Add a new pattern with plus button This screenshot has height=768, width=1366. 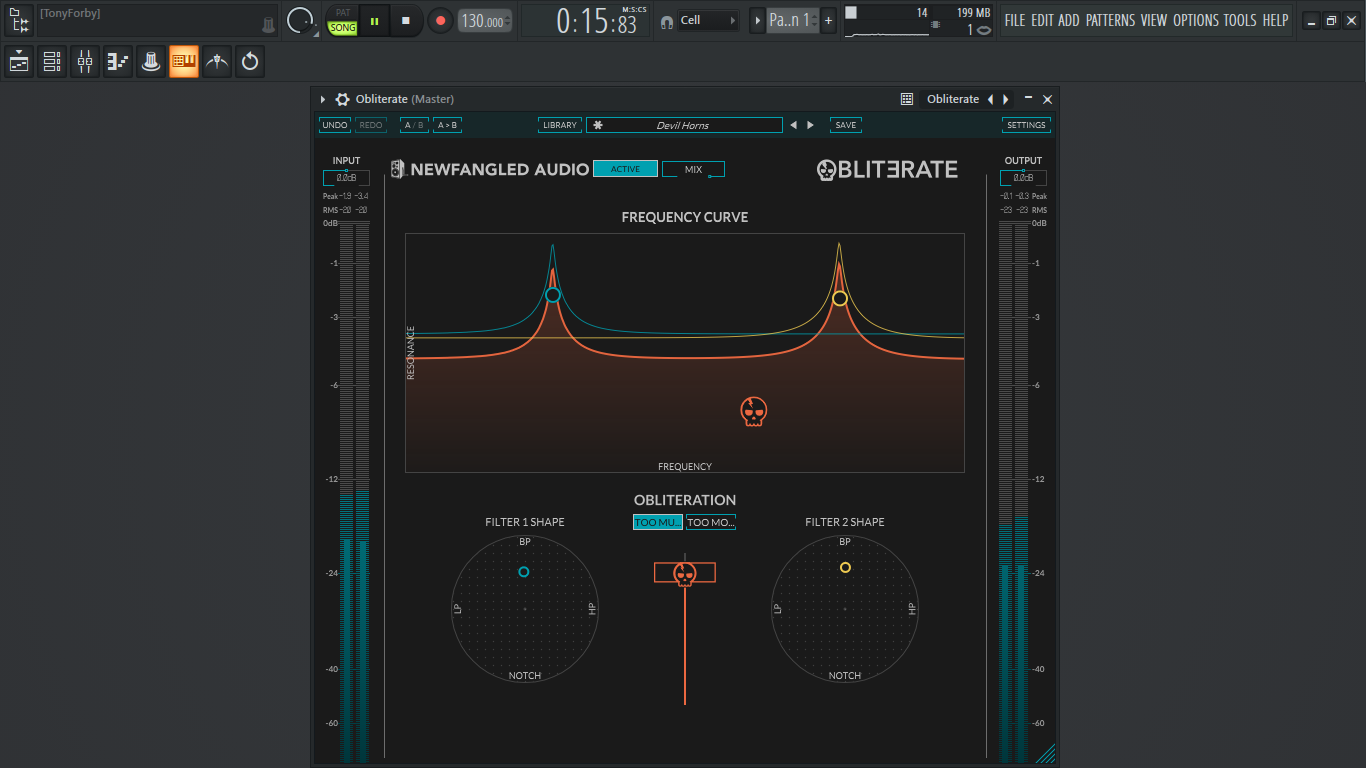pos(828,20)
